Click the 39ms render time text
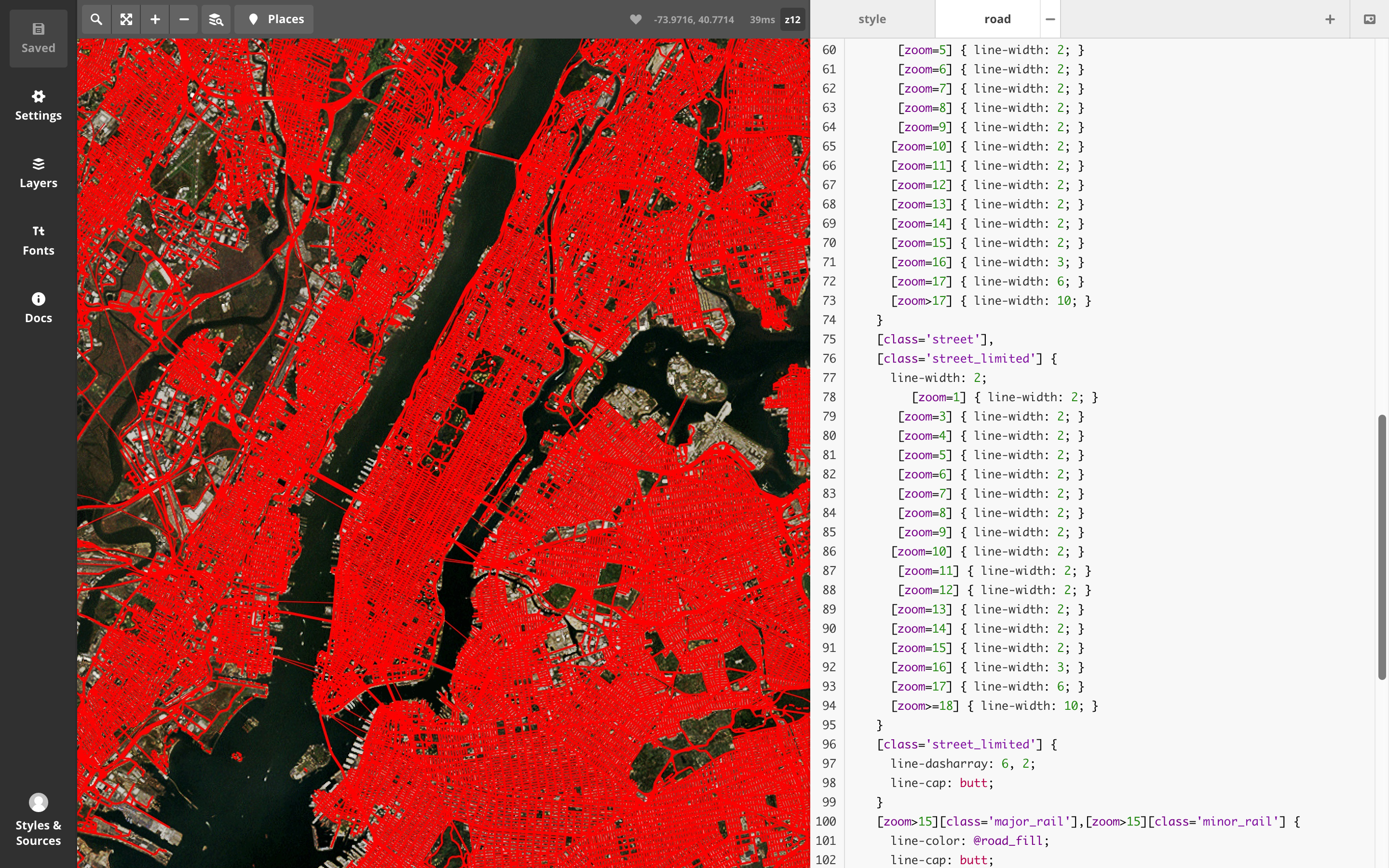Screen dimensions: 1389x868 (x=762, y=19)
